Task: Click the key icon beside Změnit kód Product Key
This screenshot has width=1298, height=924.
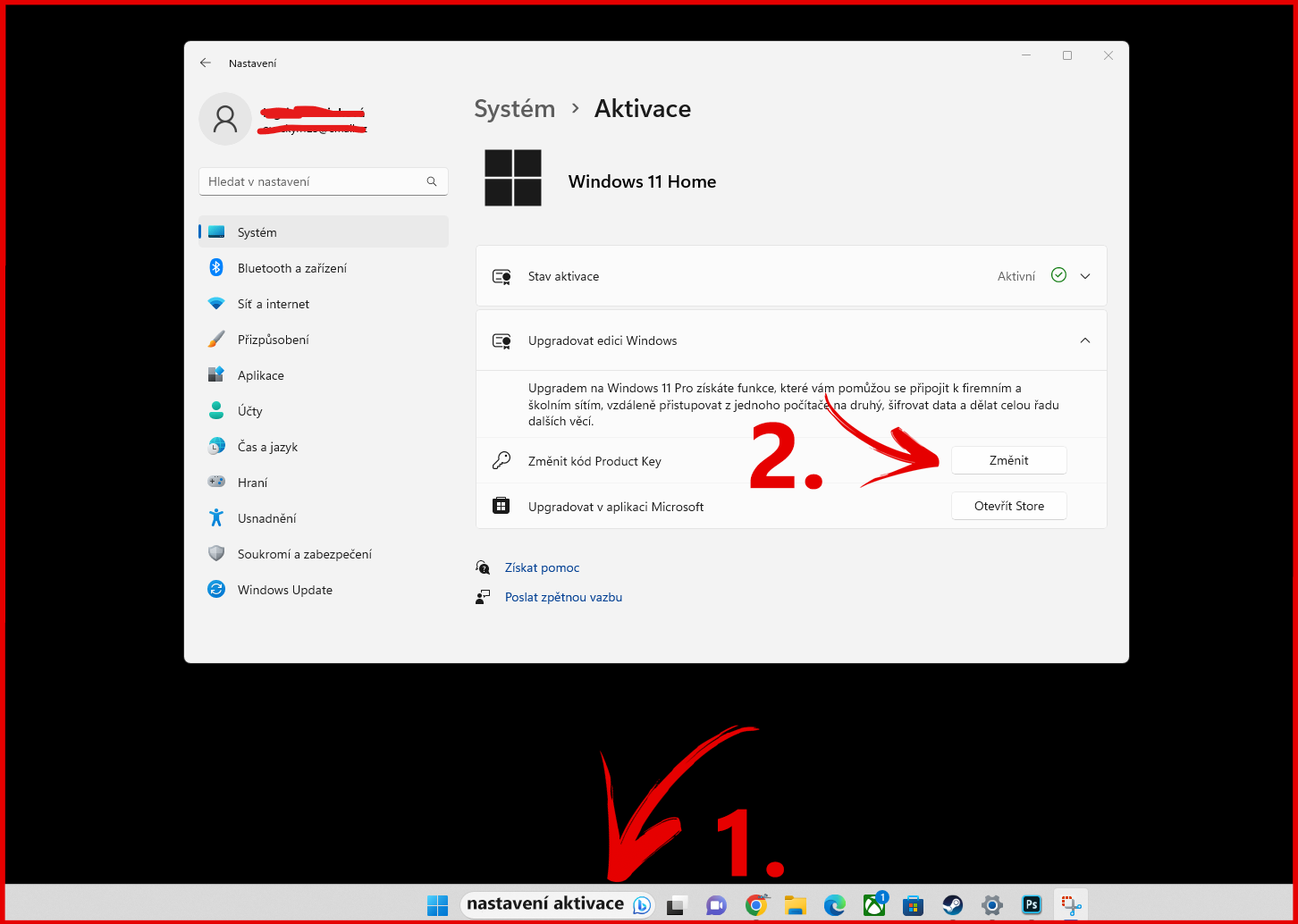Action: [501, 461]
